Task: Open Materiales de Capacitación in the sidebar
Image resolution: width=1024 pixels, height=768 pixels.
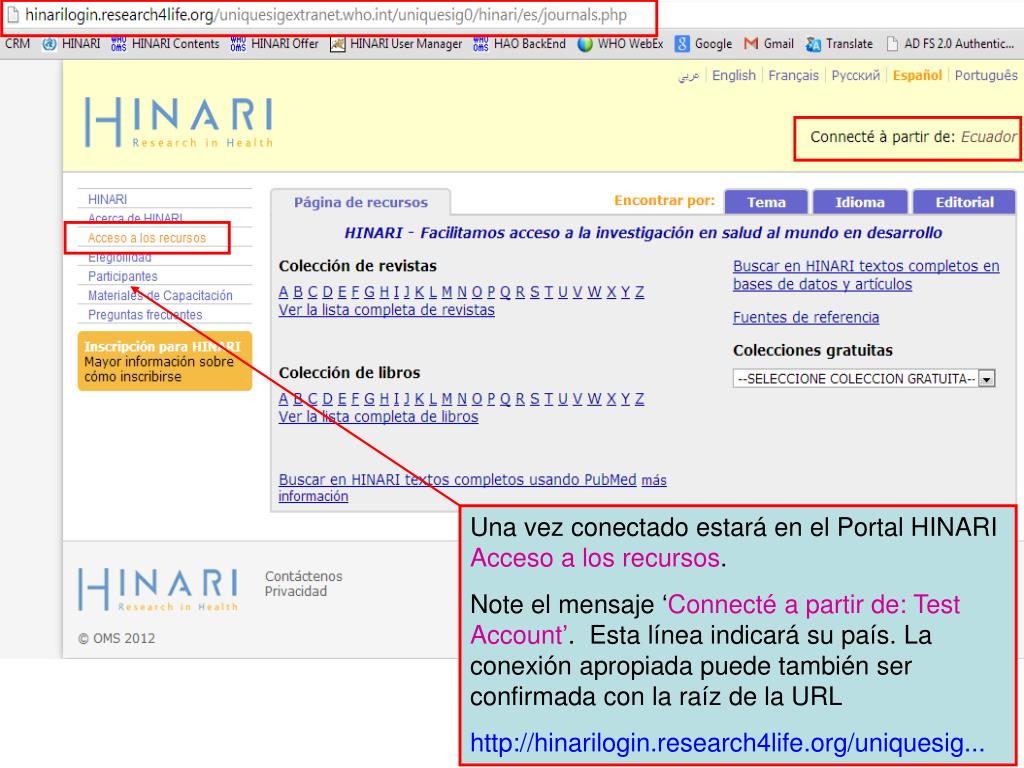Action: click(160, 295)
